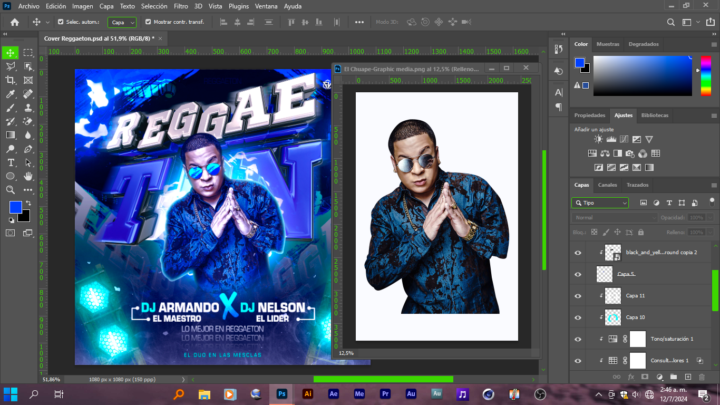Open the Archivo menu
This screenshot has width=720, height=405.
tap(28, 6)
